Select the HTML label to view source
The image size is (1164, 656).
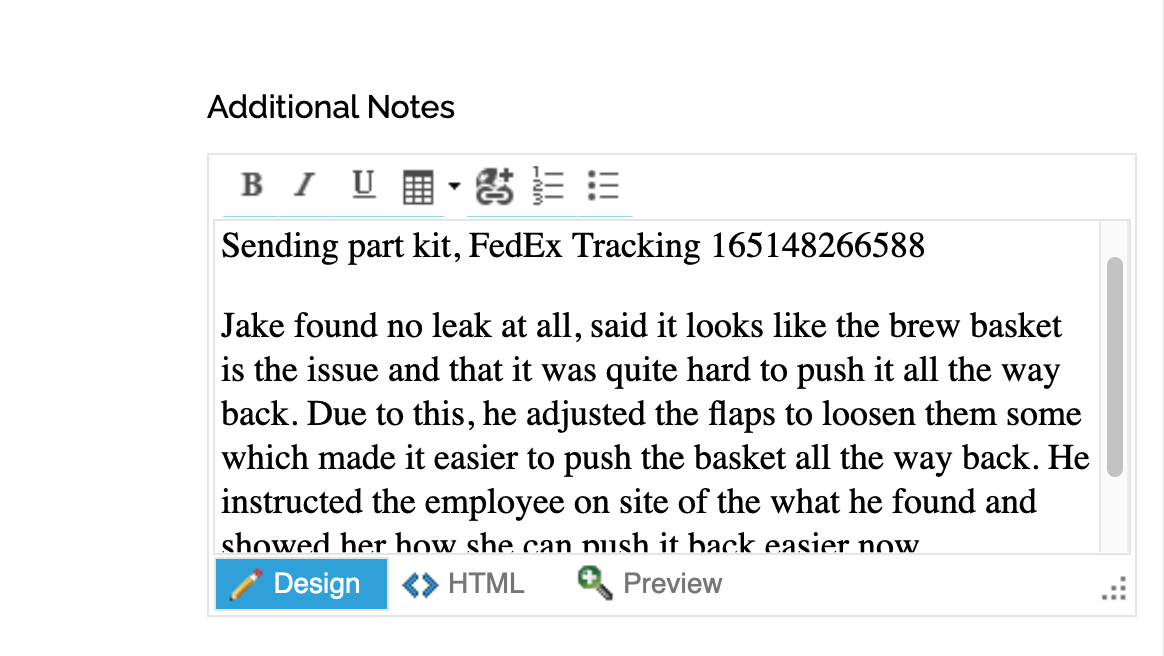[x=487, y=583]
